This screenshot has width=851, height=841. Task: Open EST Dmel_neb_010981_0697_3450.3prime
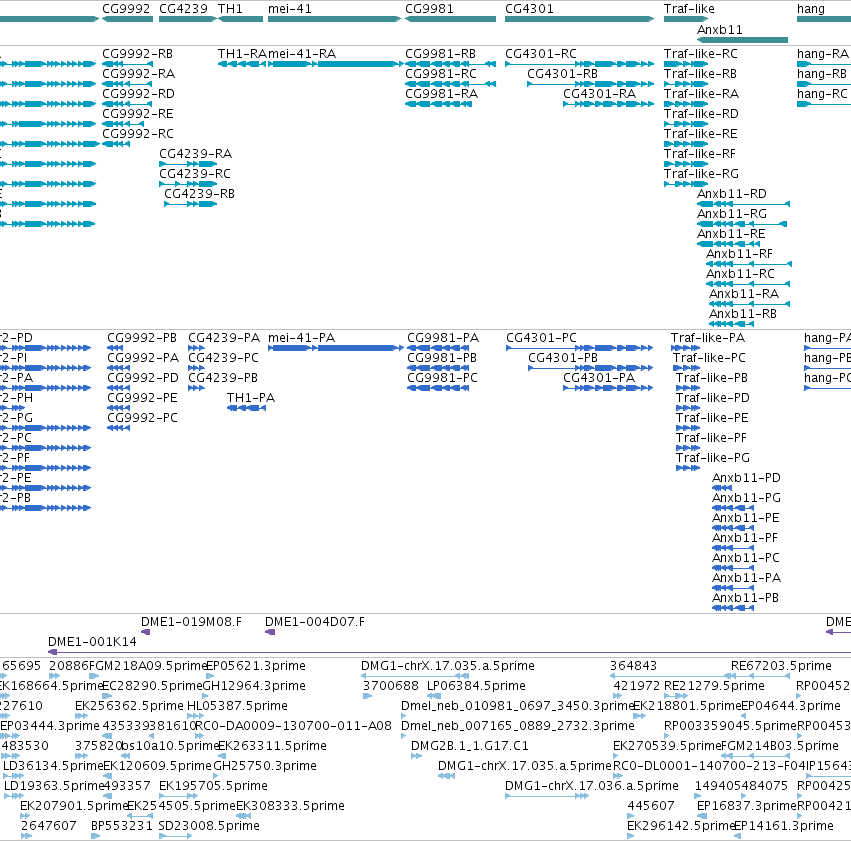518,706
